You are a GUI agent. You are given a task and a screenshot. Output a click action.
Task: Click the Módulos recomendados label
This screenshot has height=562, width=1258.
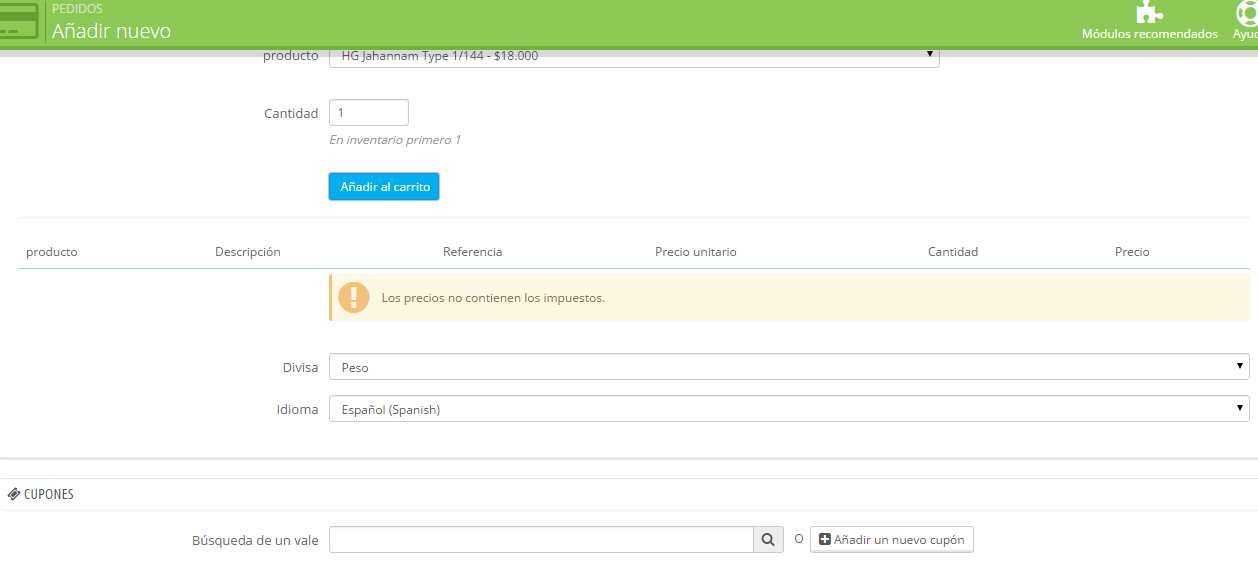(1150, 34)
